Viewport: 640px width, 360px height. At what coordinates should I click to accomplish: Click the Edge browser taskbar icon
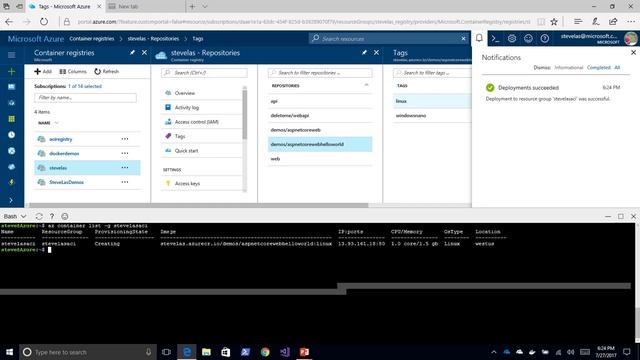click(x=187, y=352)
